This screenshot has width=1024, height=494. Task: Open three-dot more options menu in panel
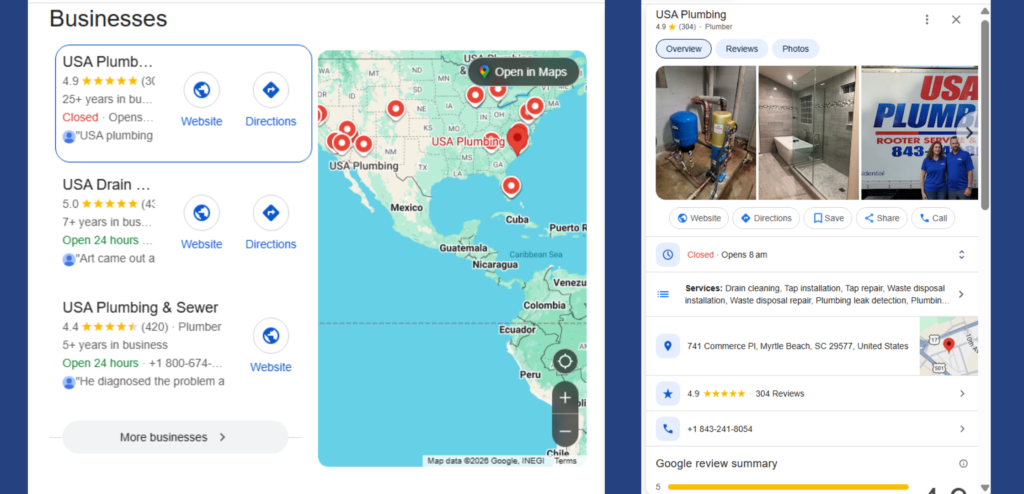[927, 19]
